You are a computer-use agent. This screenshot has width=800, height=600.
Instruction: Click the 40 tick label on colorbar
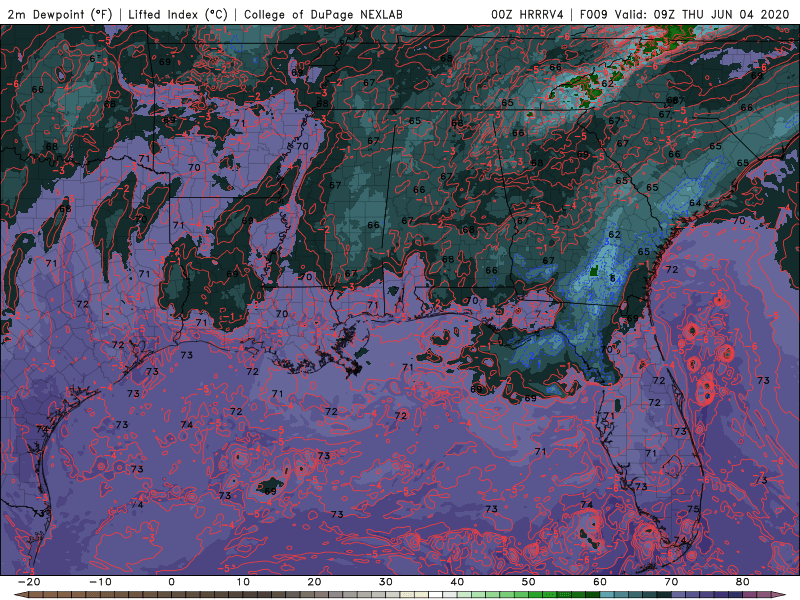(x=457, y=582)
